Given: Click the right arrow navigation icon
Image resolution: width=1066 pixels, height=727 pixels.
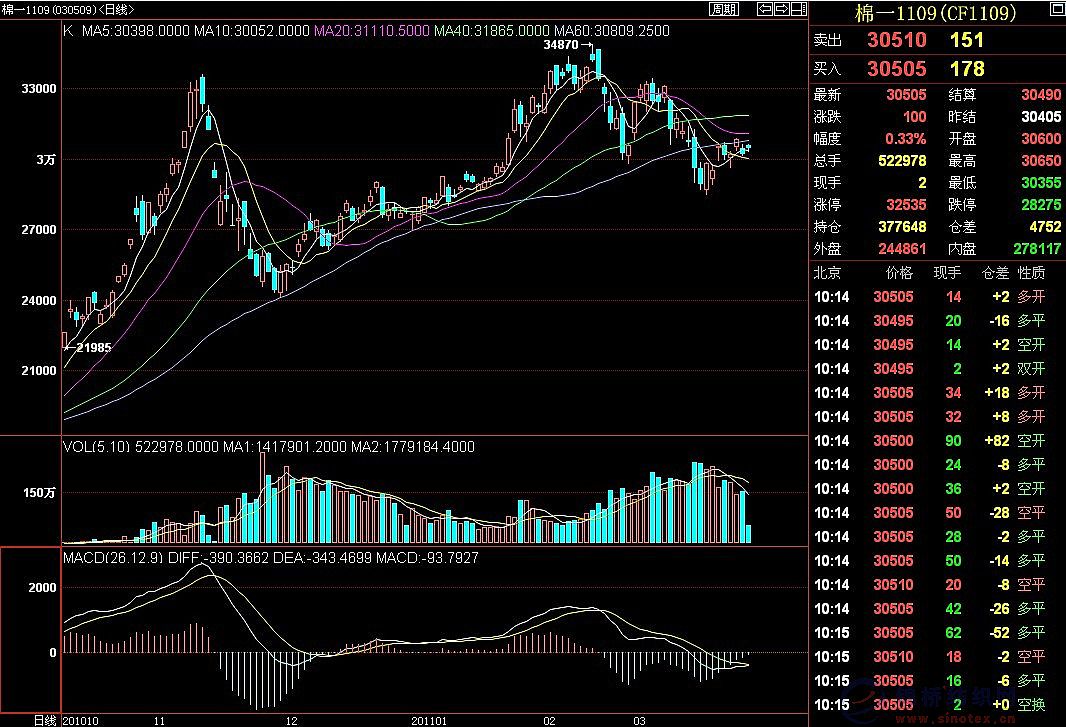Looking at the screenshot, I should click(x=781, y=10).
